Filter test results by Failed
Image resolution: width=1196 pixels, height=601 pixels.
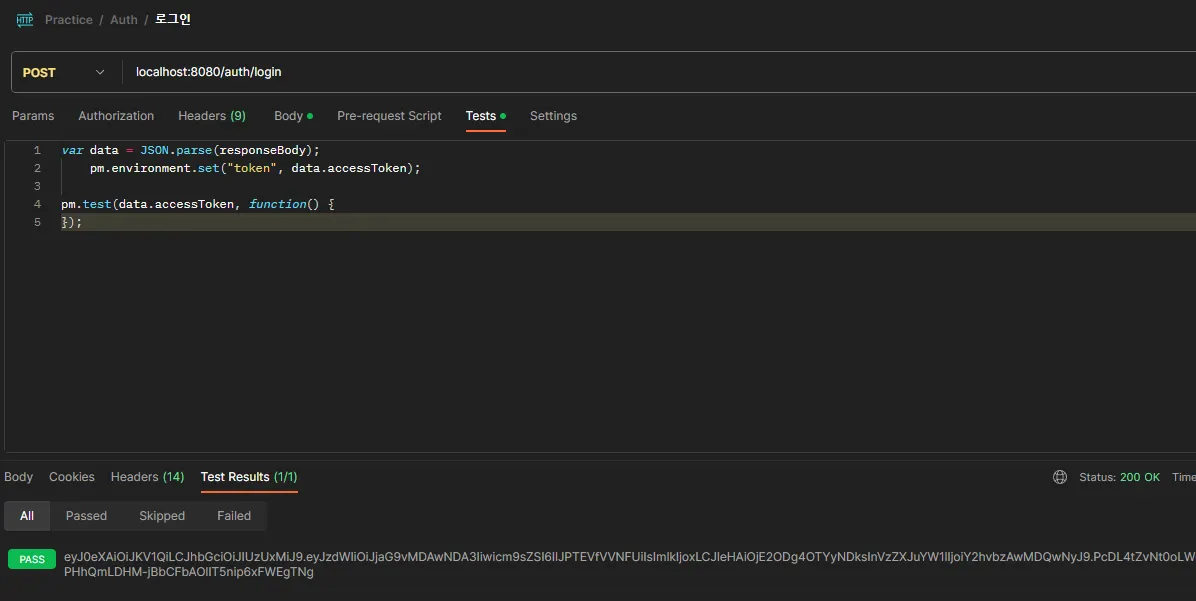click(x=234, y=516)
